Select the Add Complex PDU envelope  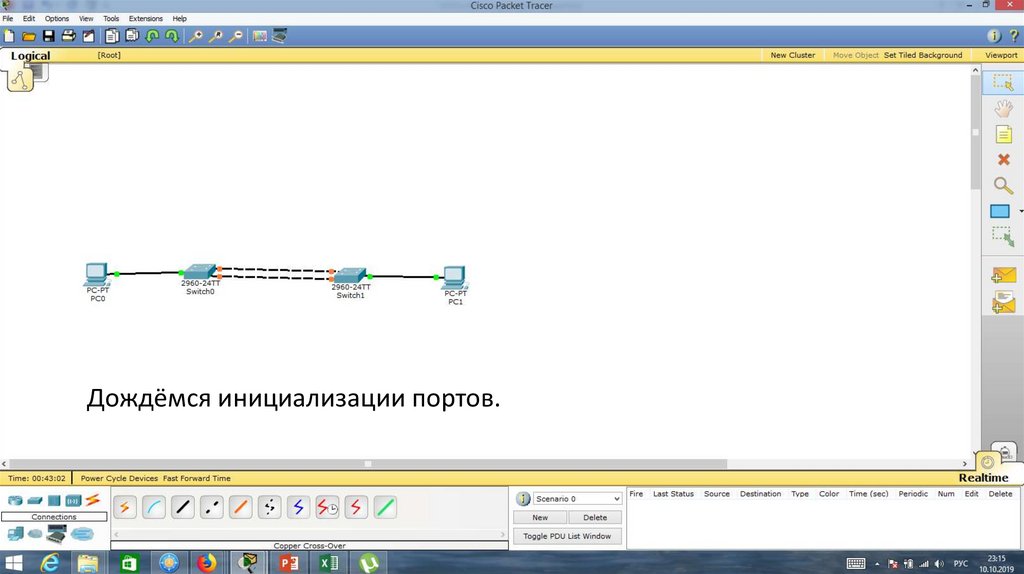pos(1003,302)
